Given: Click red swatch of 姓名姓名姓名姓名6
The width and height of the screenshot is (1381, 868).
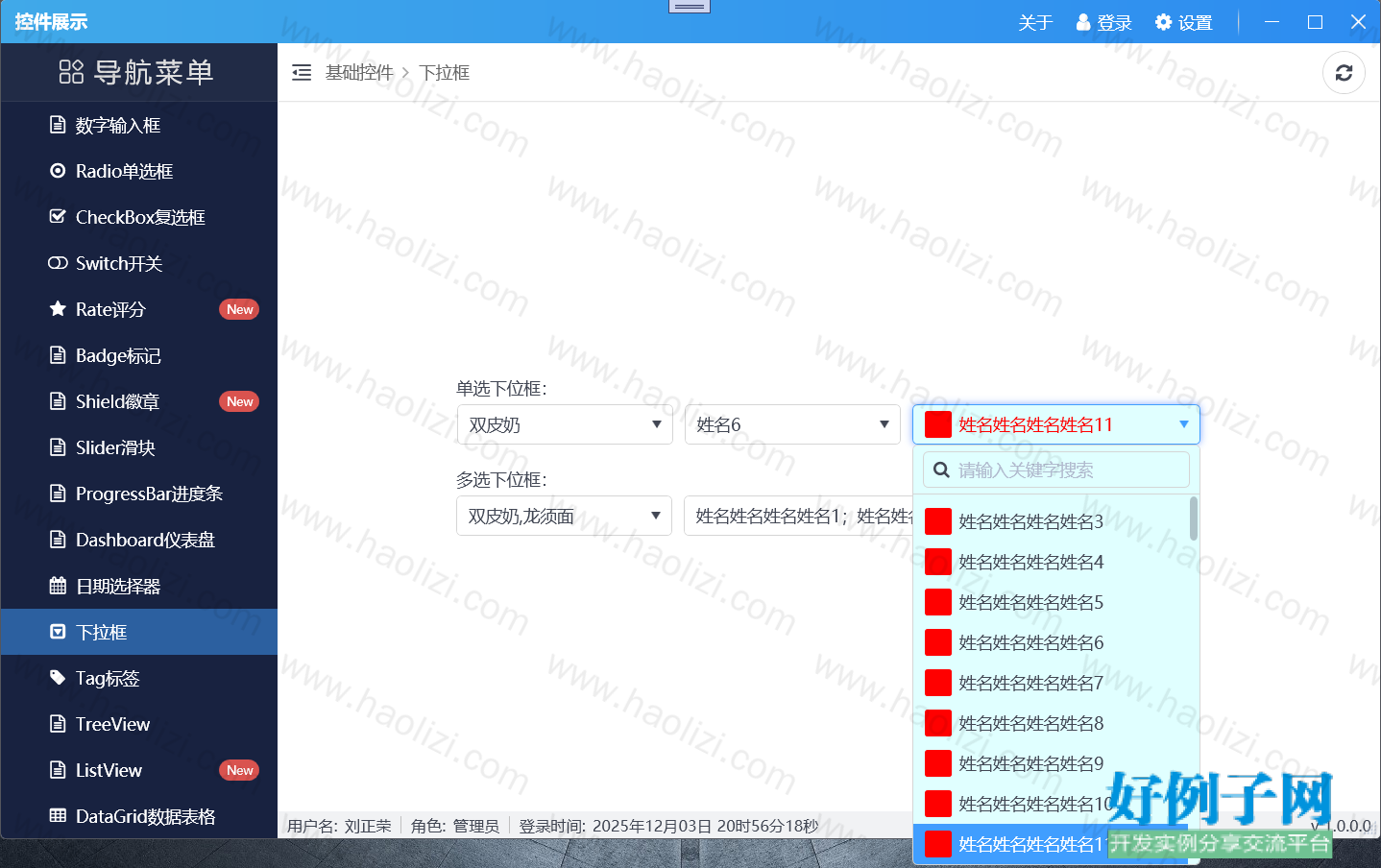Looking at the screenshot, I should [938, 642].
